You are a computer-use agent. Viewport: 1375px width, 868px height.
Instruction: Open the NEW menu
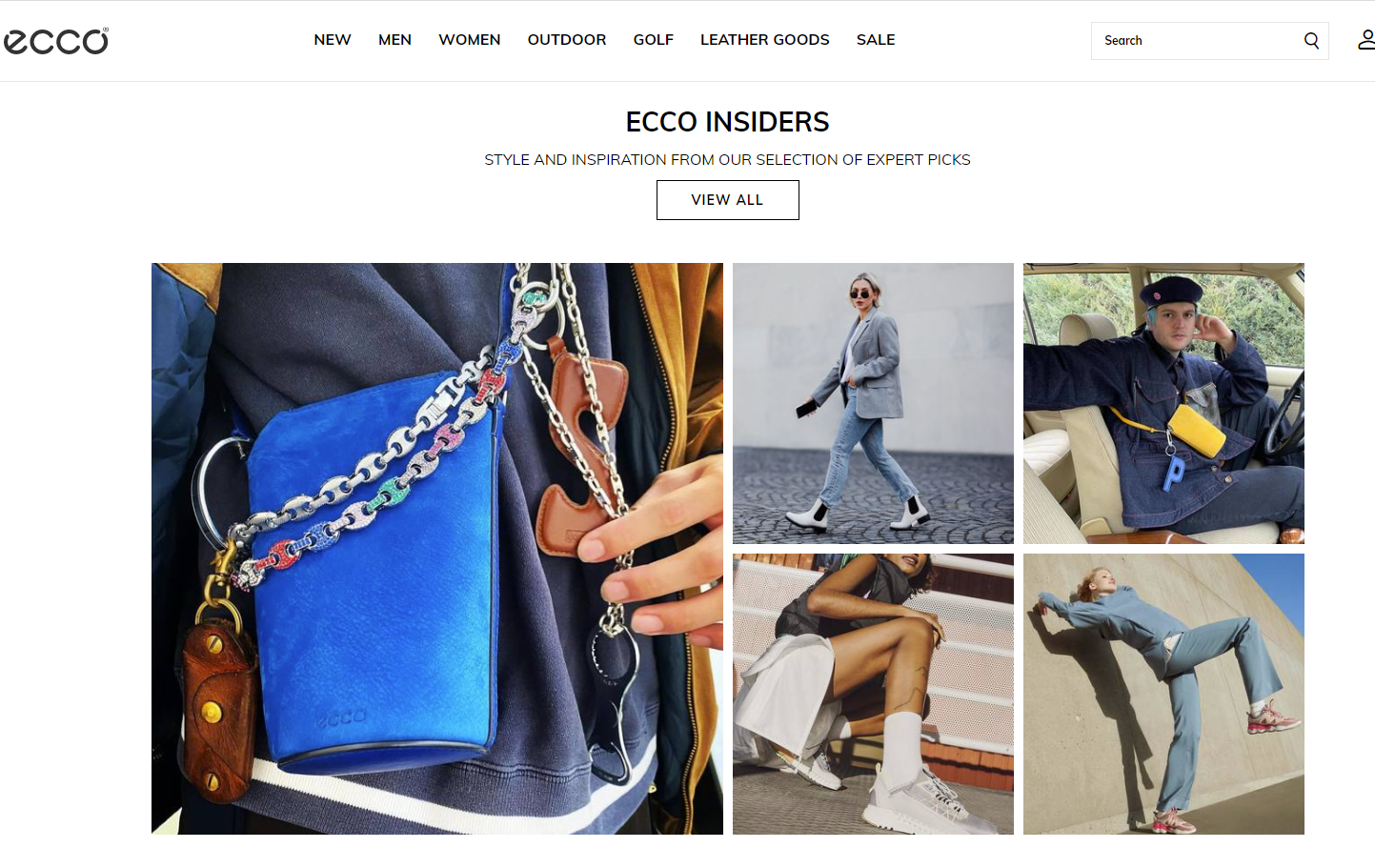tap(333, 40)
